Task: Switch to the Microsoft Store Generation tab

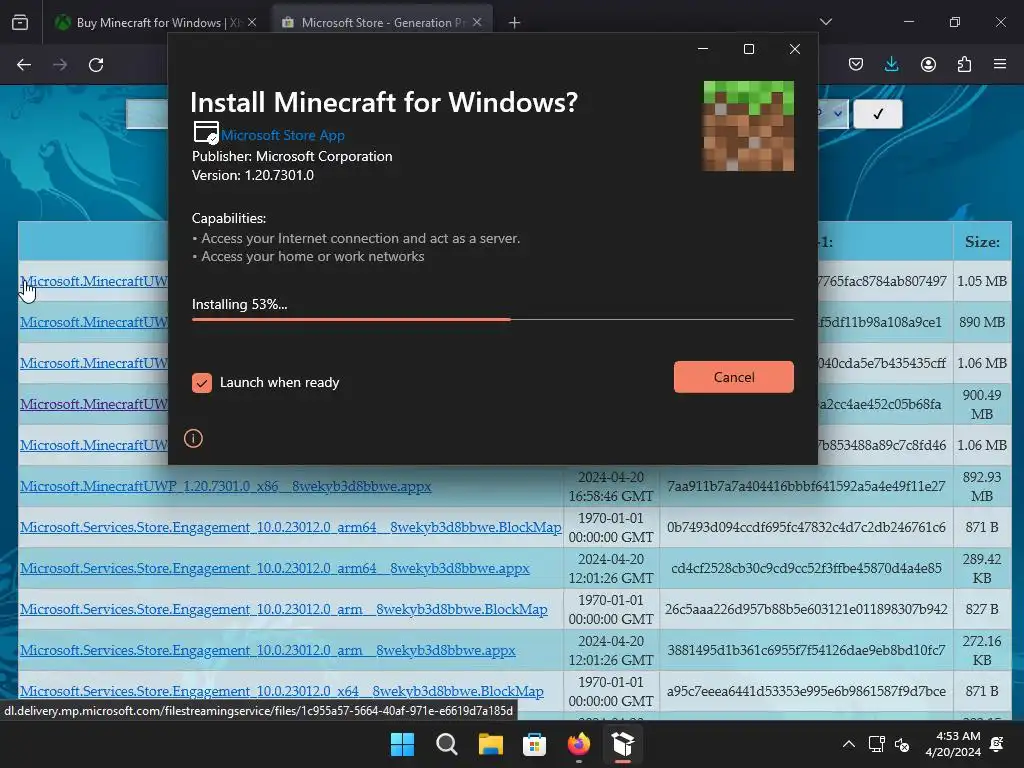Action: 382,22
